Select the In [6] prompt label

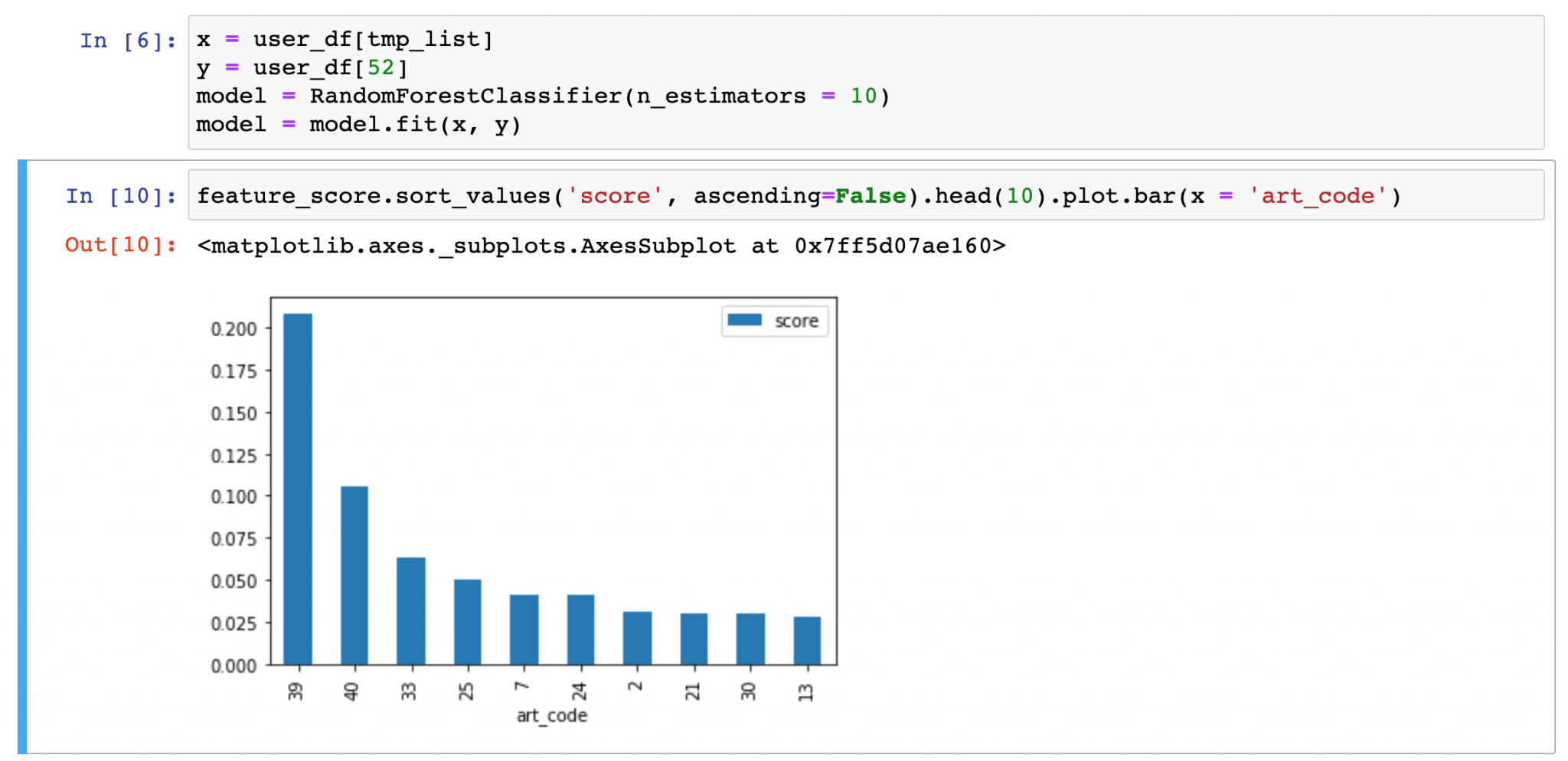(x=128, y=40)
